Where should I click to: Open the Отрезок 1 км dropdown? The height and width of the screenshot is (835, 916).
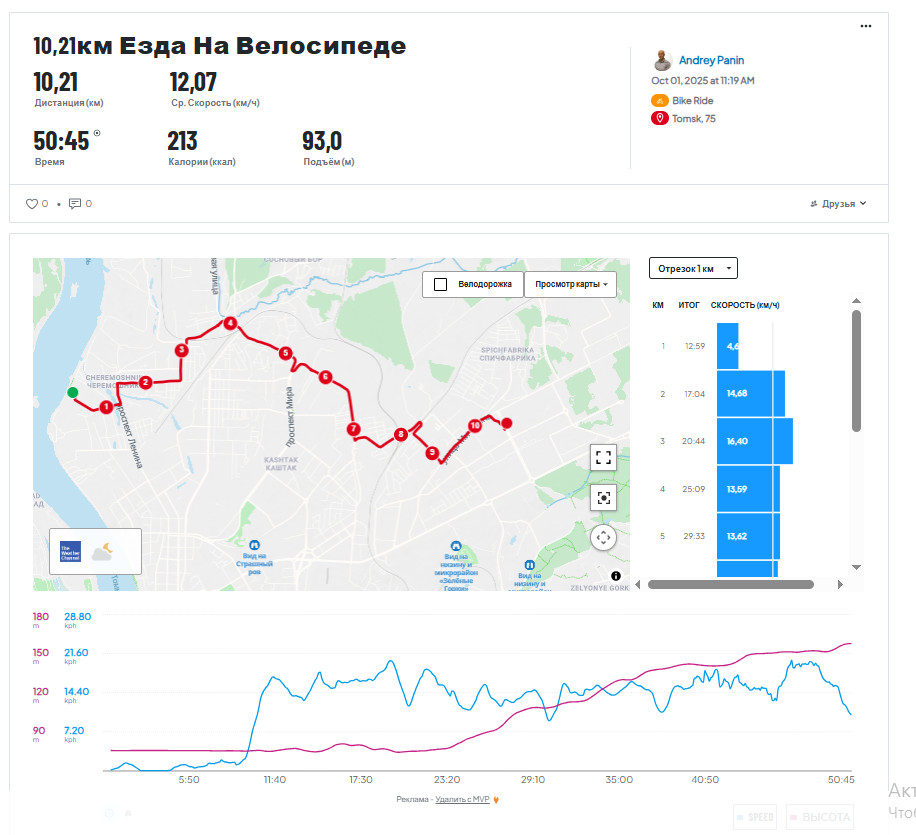pyautogui.click(x=693, y=268)
